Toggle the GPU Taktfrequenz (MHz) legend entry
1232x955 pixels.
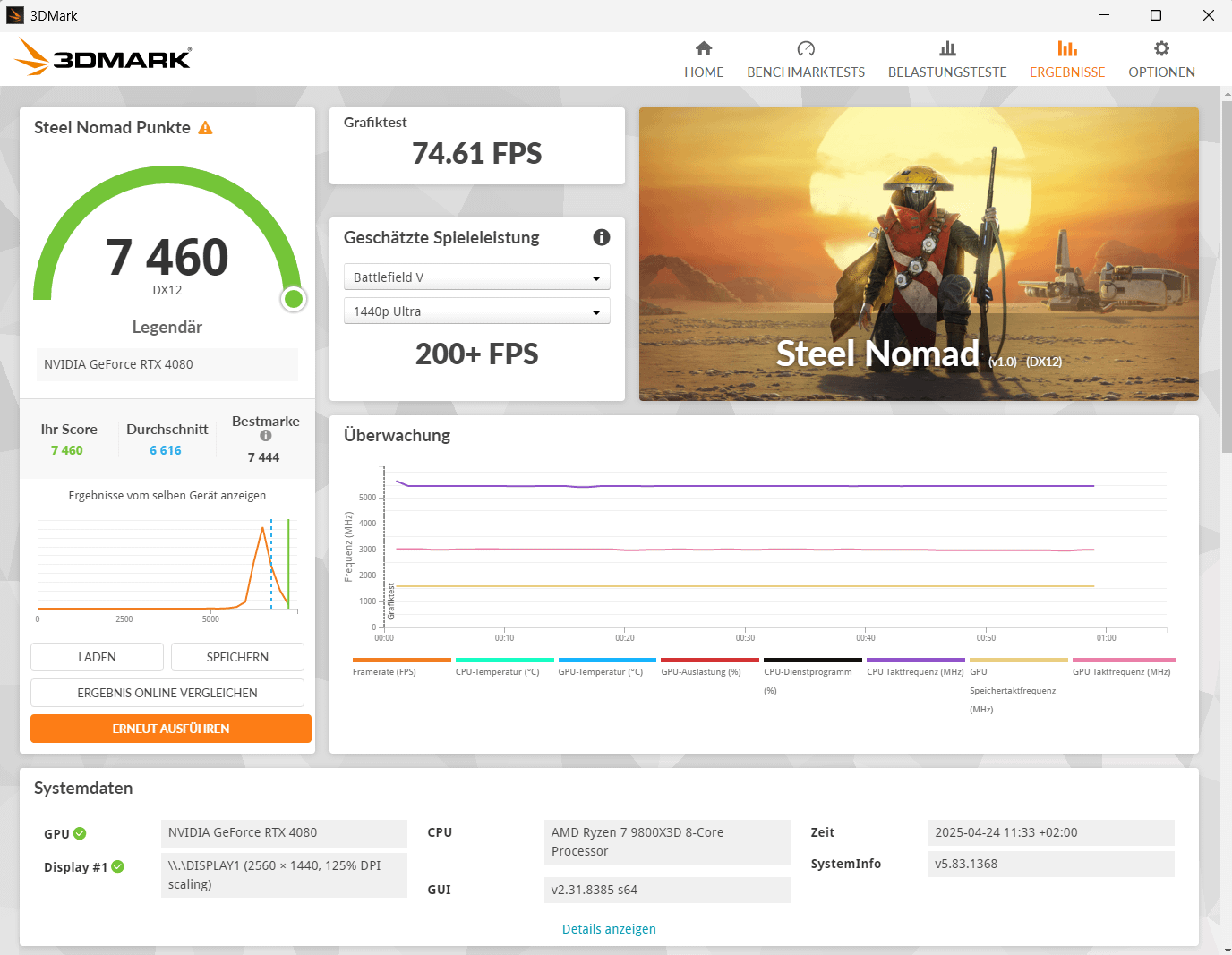[1122, 668]
